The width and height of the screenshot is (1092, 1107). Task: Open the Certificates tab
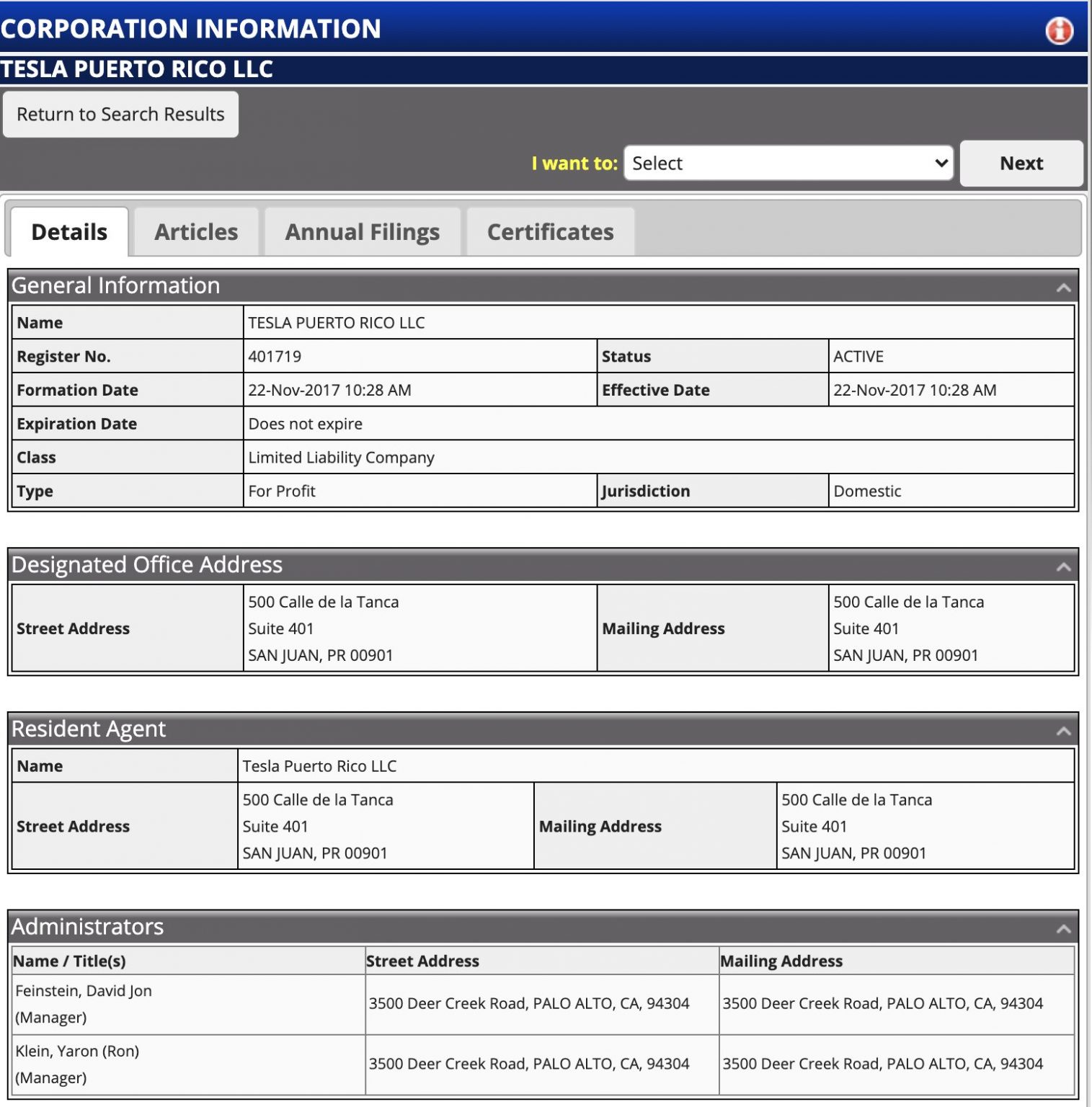tap(551, 231)
